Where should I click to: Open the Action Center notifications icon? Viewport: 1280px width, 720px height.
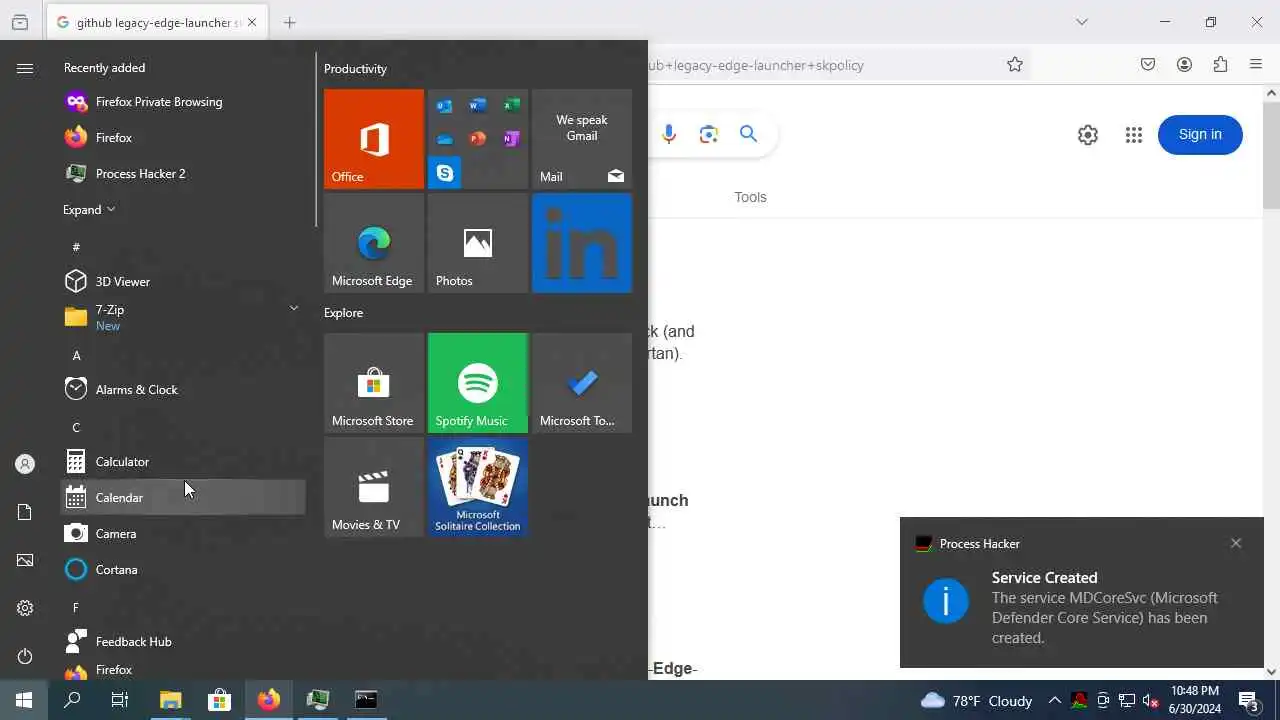1249,700
